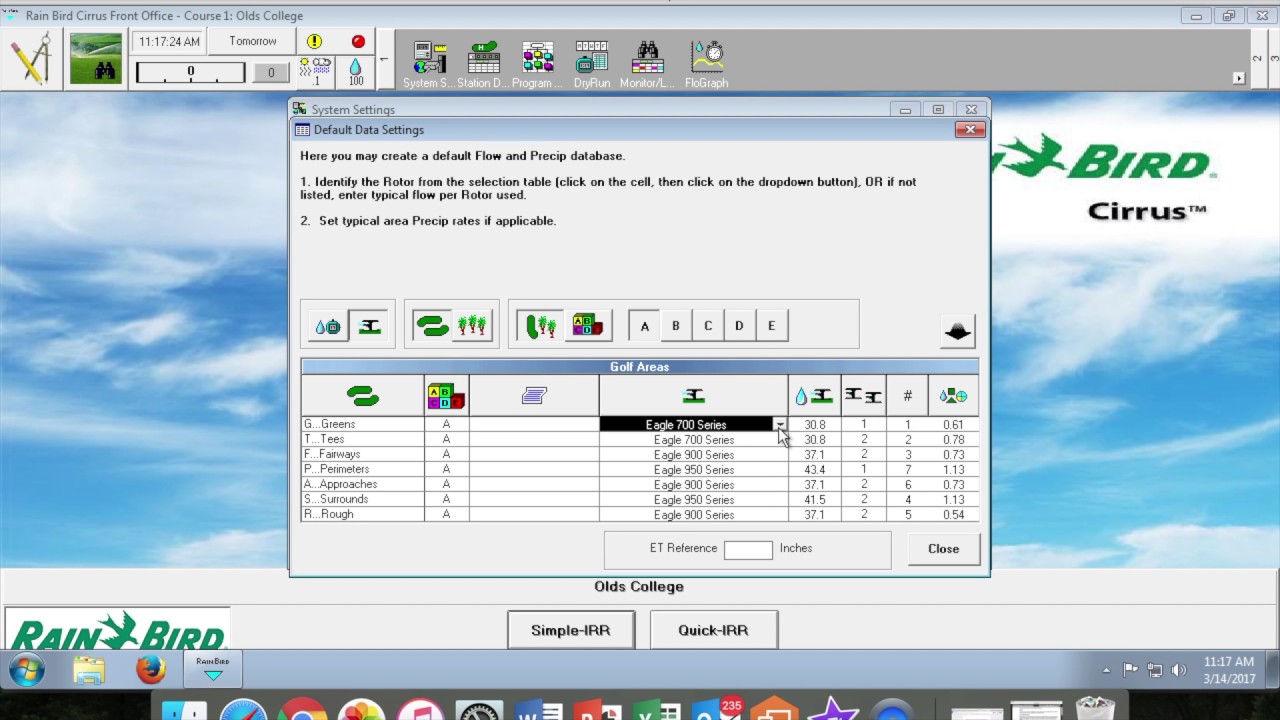Launch Firefox from the taskbar
This screenshot has height=720, width=1280.
click(151, 669)
